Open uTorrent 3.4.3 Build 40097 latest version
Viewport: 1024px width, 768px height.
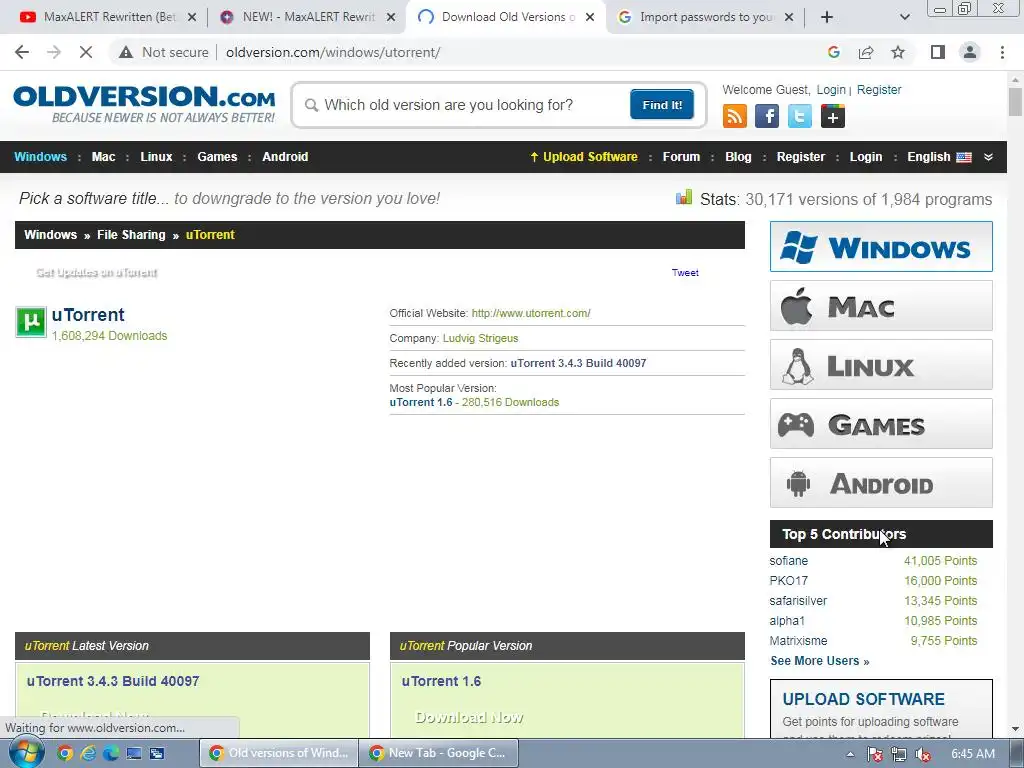pyautogui.click(x=113, y=681)
